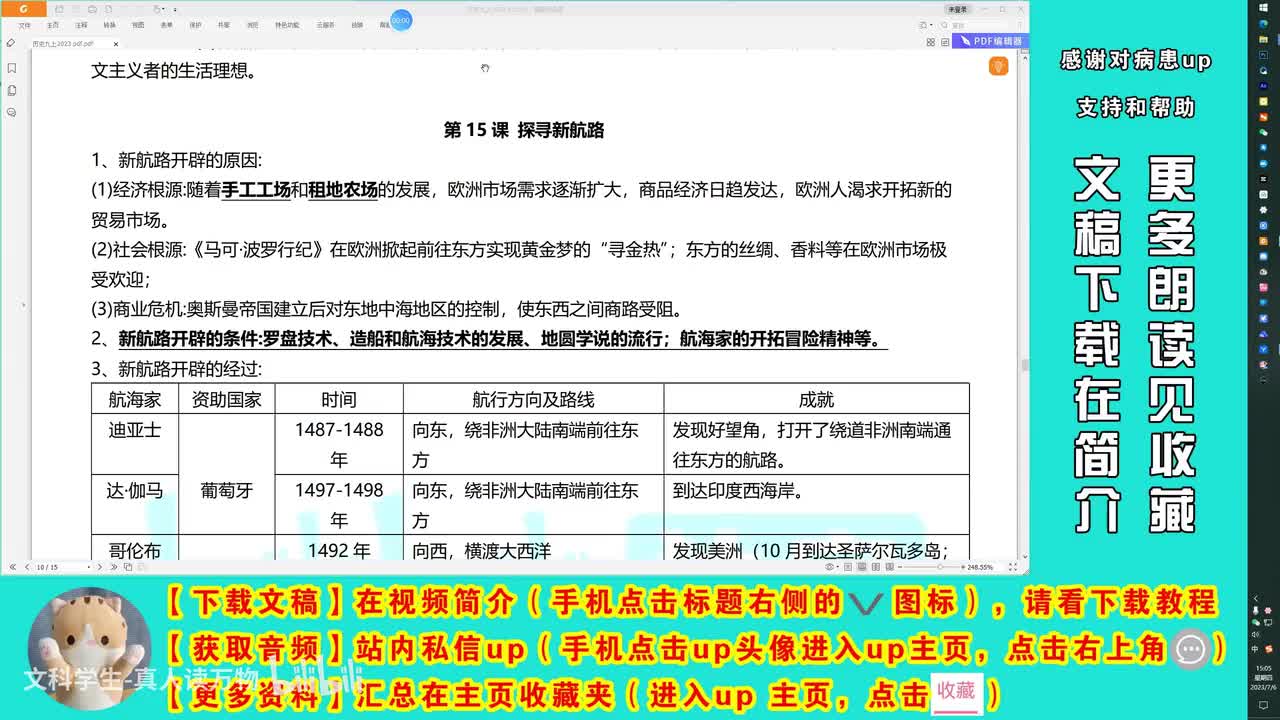Open the bookmarks panel in left sidebar
This screenshot has height=720, width=1280.
pos(11,68)
